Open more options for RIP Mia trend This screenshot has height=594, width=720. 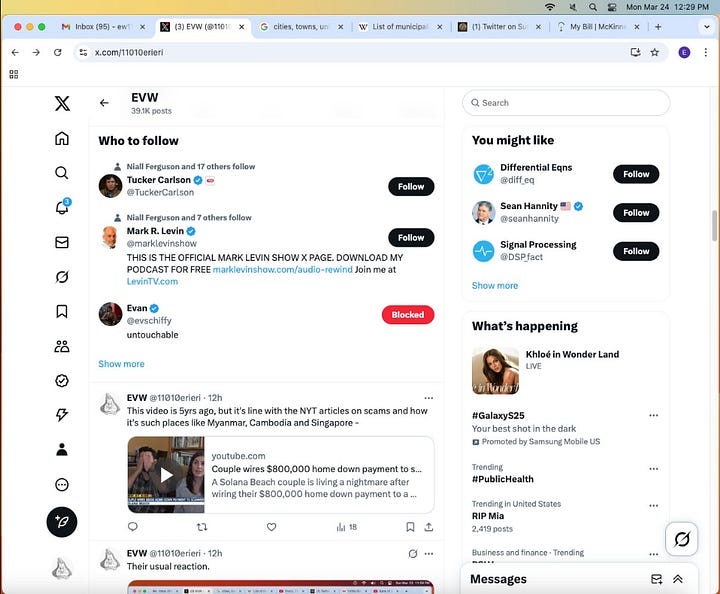click(653, 505)
